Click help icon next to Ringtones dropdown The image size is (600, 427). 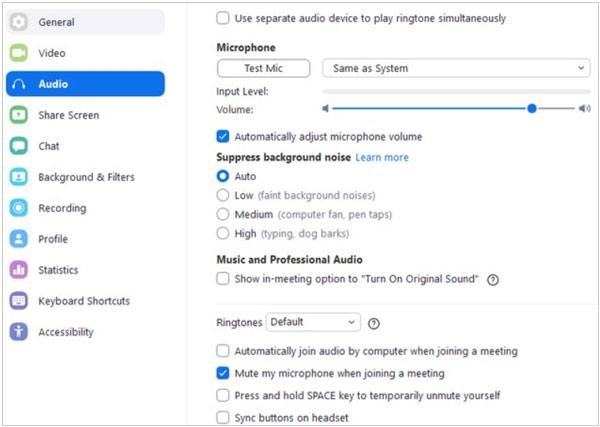[x=373, y=324]
